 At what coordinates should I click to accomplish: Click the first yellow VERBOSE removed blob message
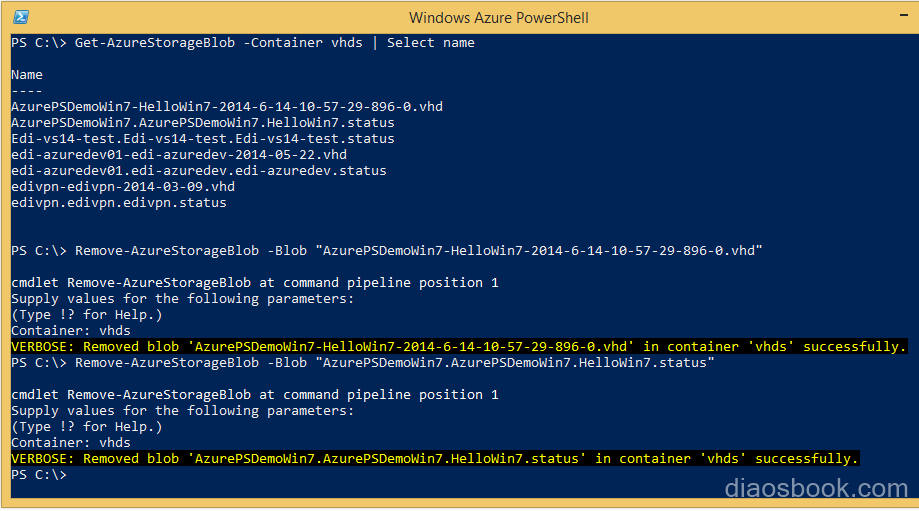pyautogui.click(x=459, y=346)
